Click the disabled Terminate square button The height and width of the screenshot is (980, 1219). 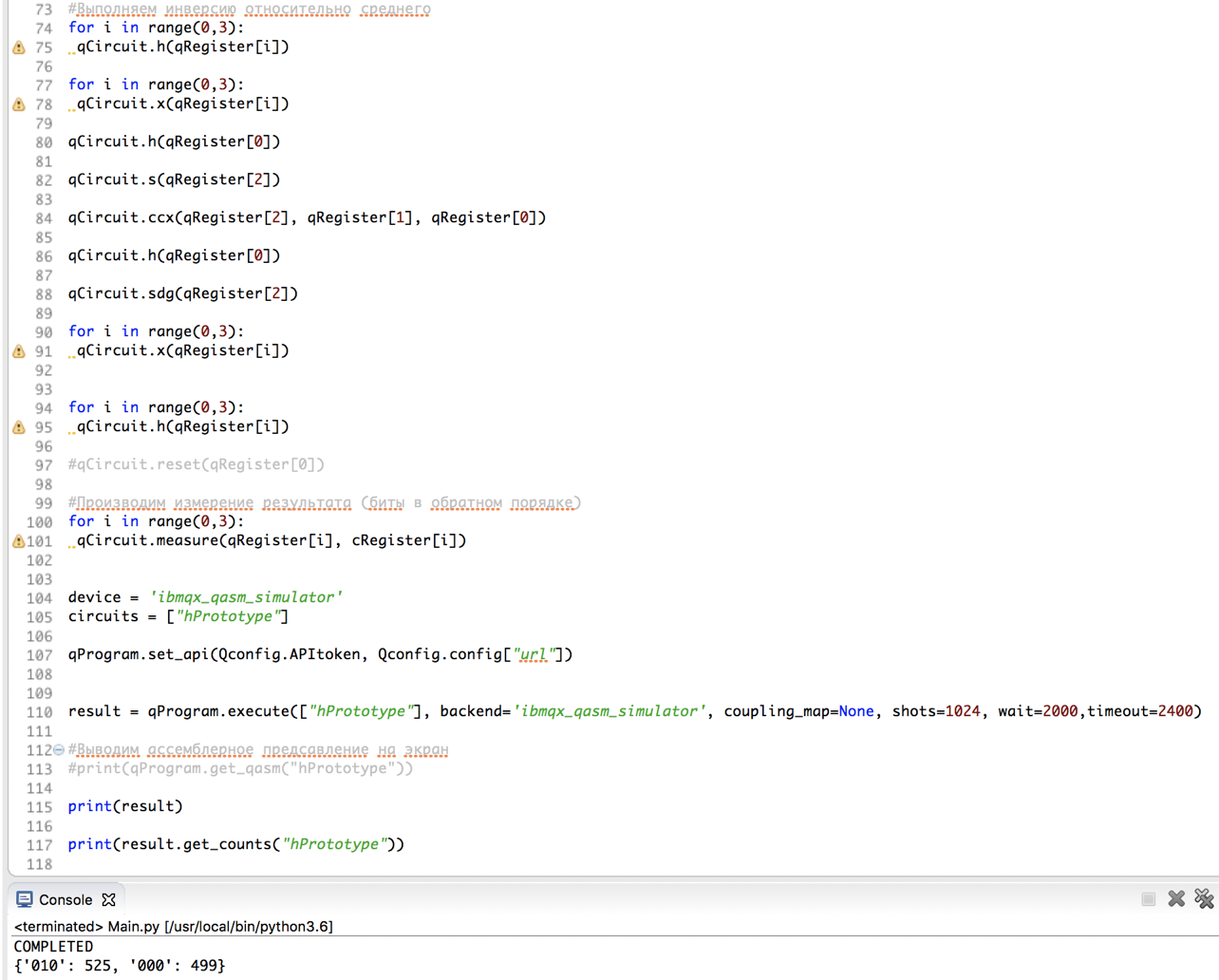click(1149, 898)
